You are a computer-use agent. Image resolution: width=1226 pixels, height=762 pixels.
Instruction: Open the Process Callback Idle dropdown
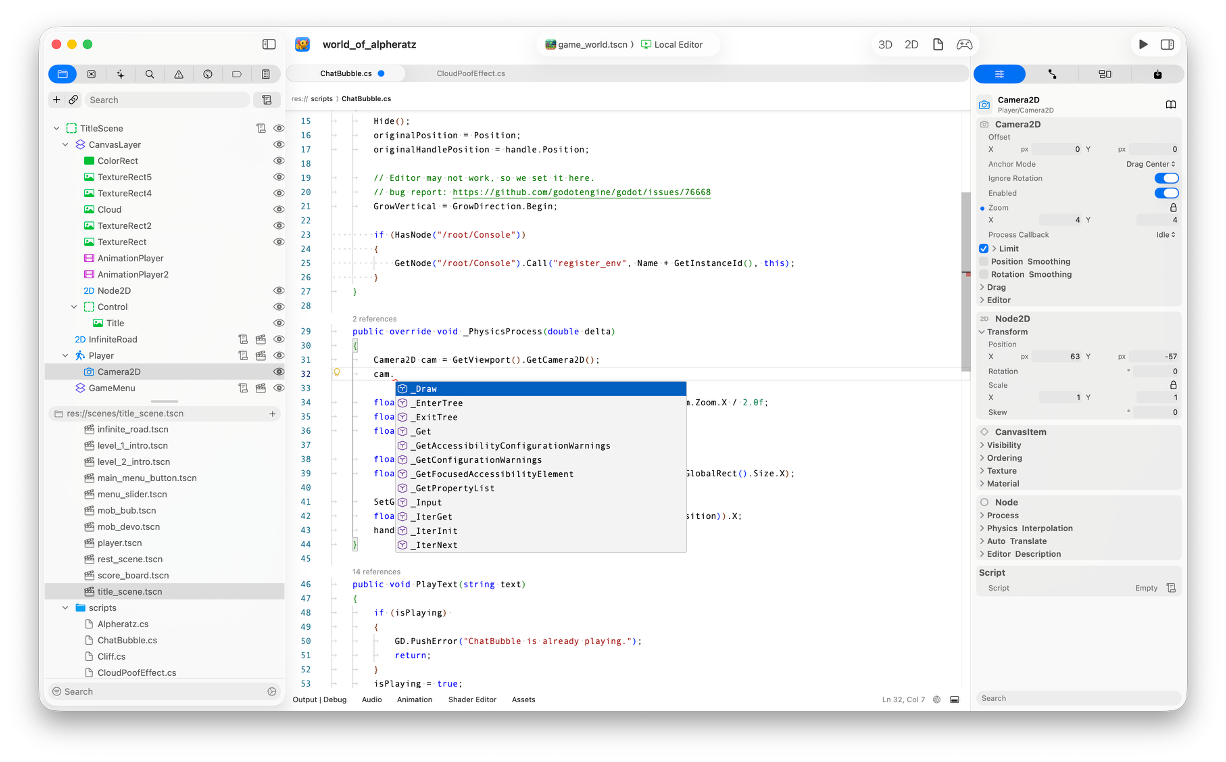[1165, 235]
